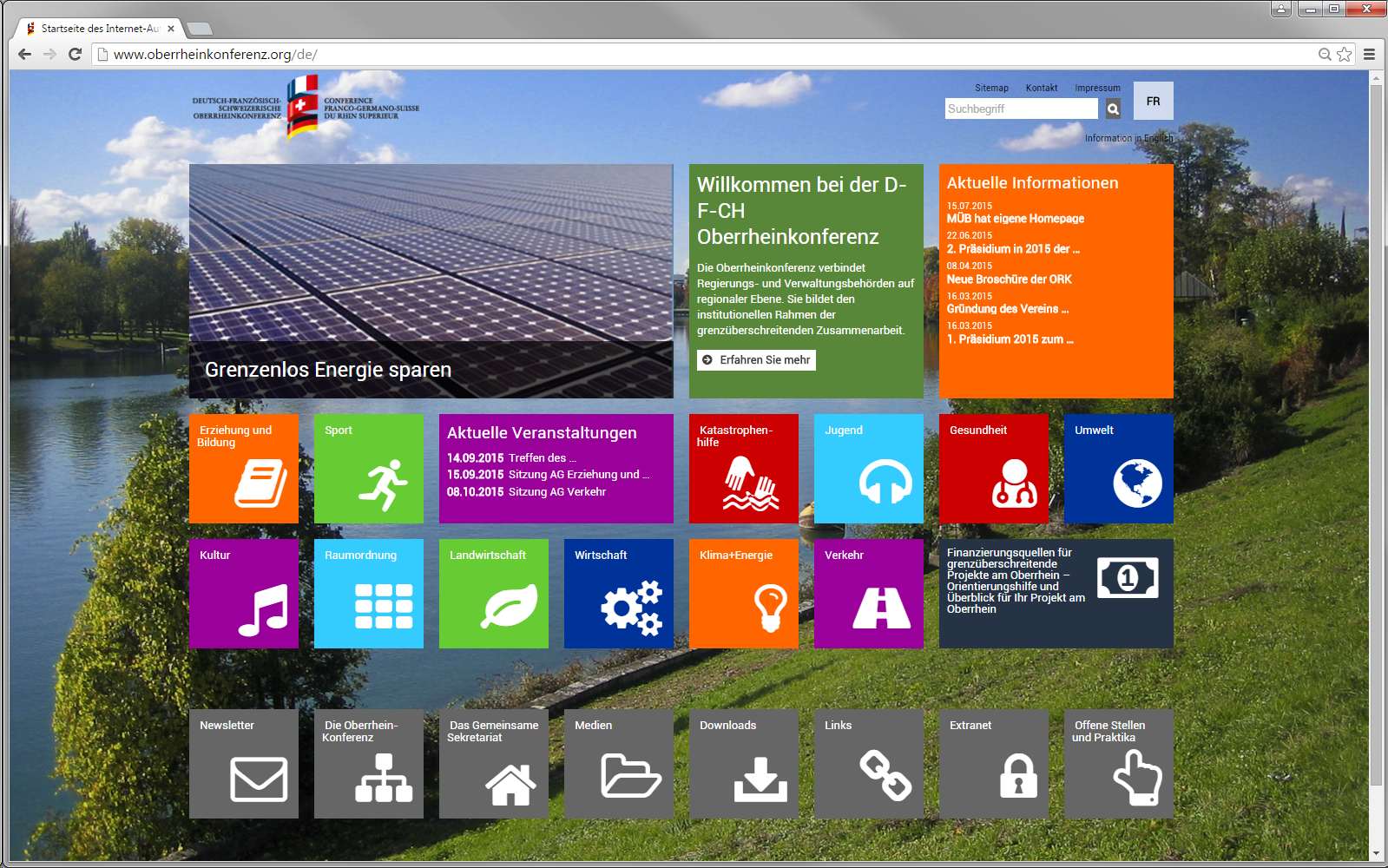Open Chrome's hamburger menu
The image size is (1388, 868).
tap(1369, 54)
